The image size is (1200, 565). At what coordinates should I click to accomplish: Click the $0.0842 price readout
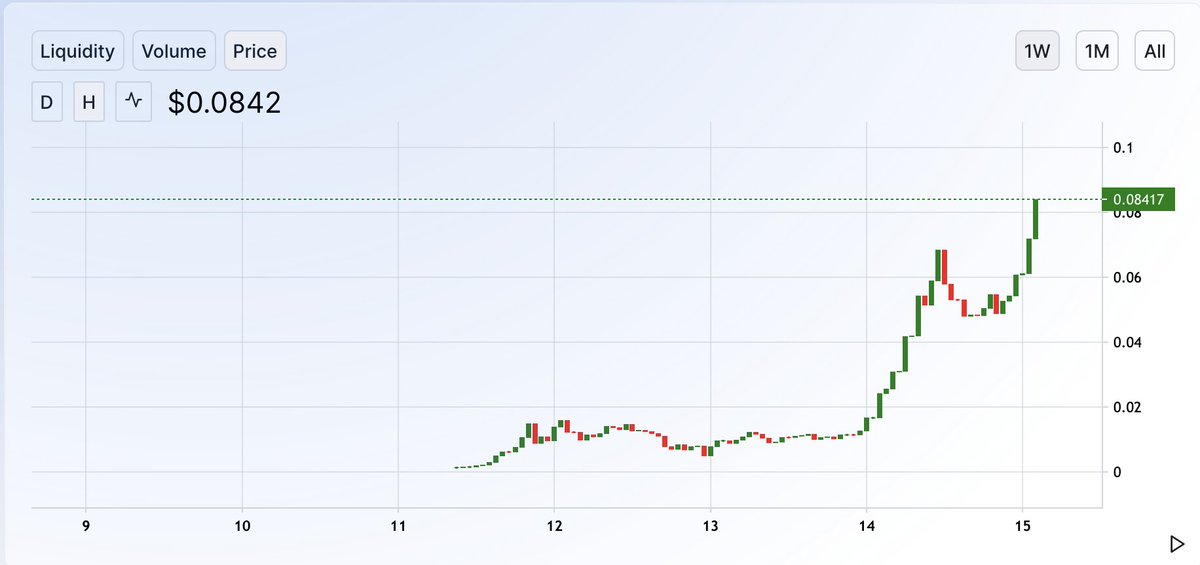(224, 102)
